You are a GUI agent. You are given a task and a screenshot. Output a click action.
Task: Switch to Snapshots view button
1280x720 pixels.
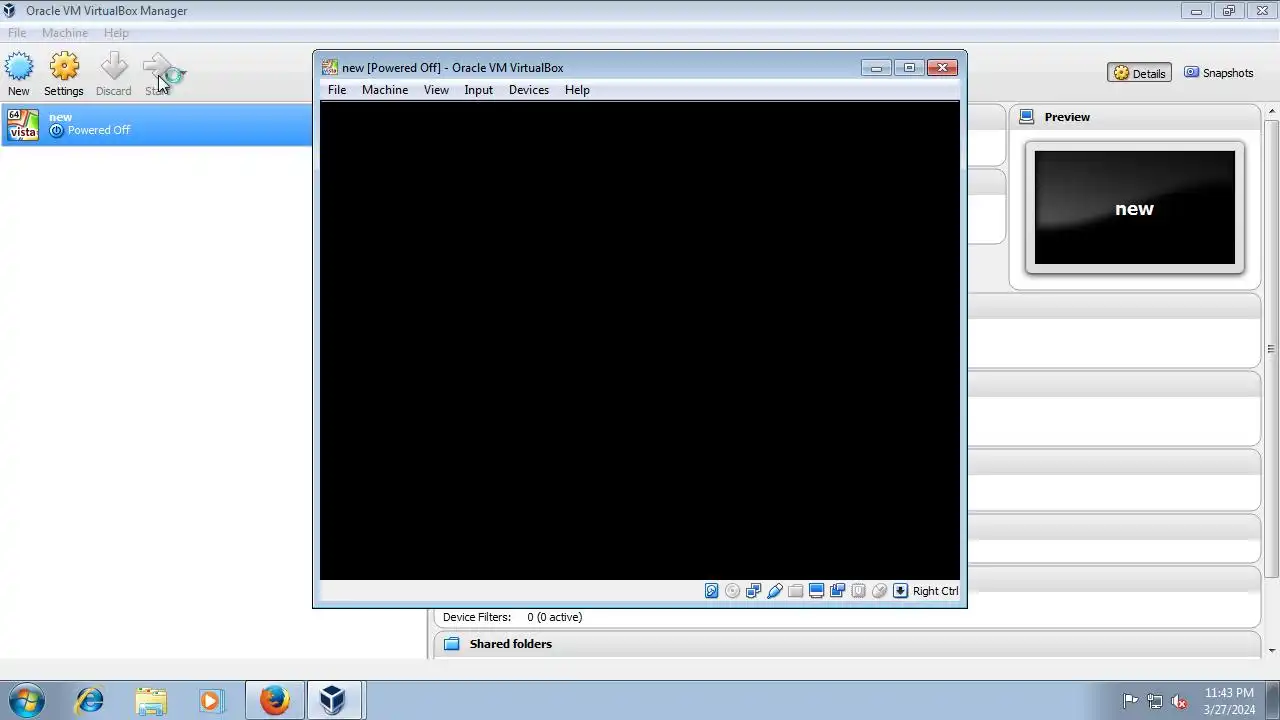coord(1218,73)
